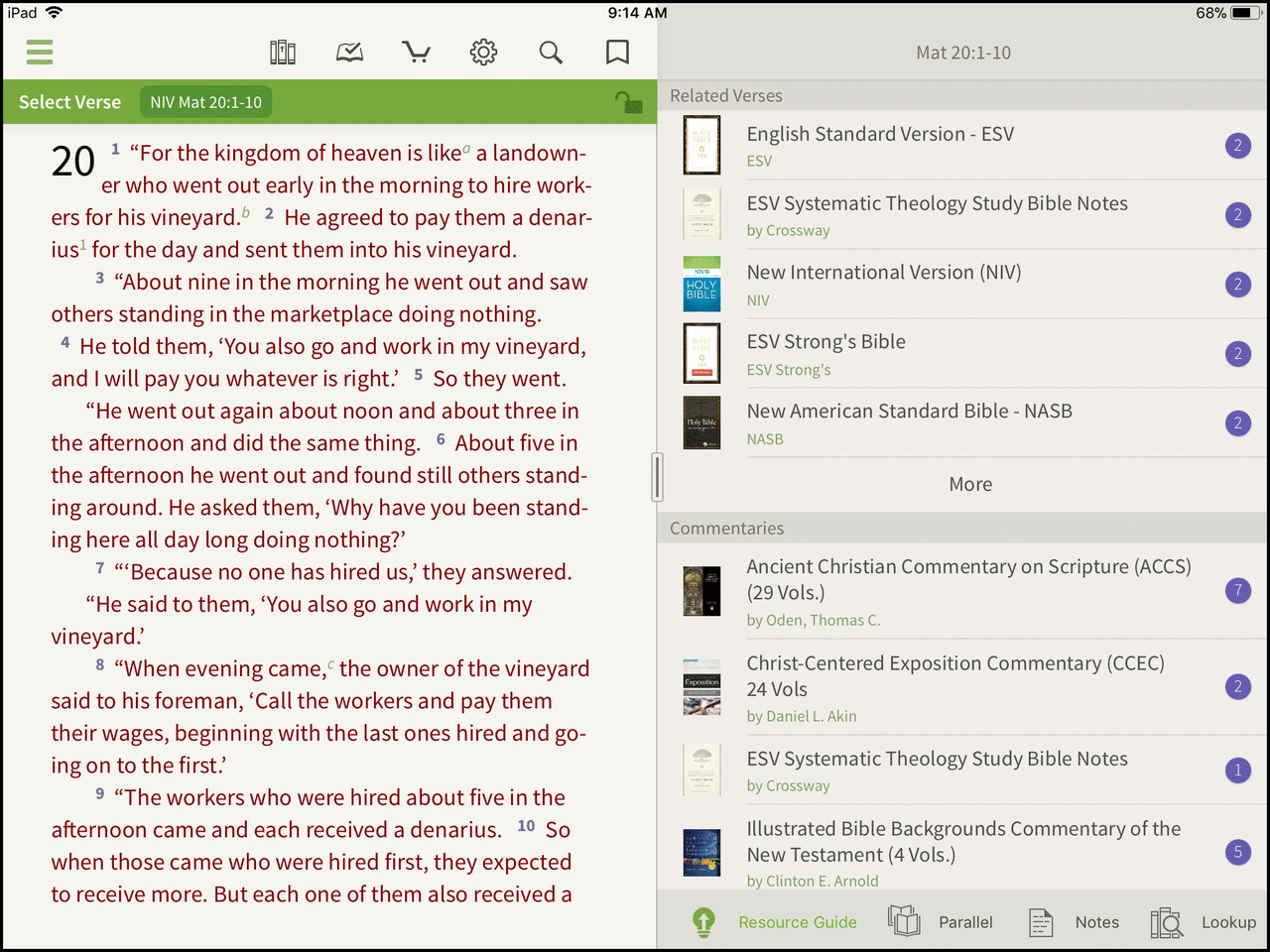Tap the chapter number 20

[x=73, y=162]
